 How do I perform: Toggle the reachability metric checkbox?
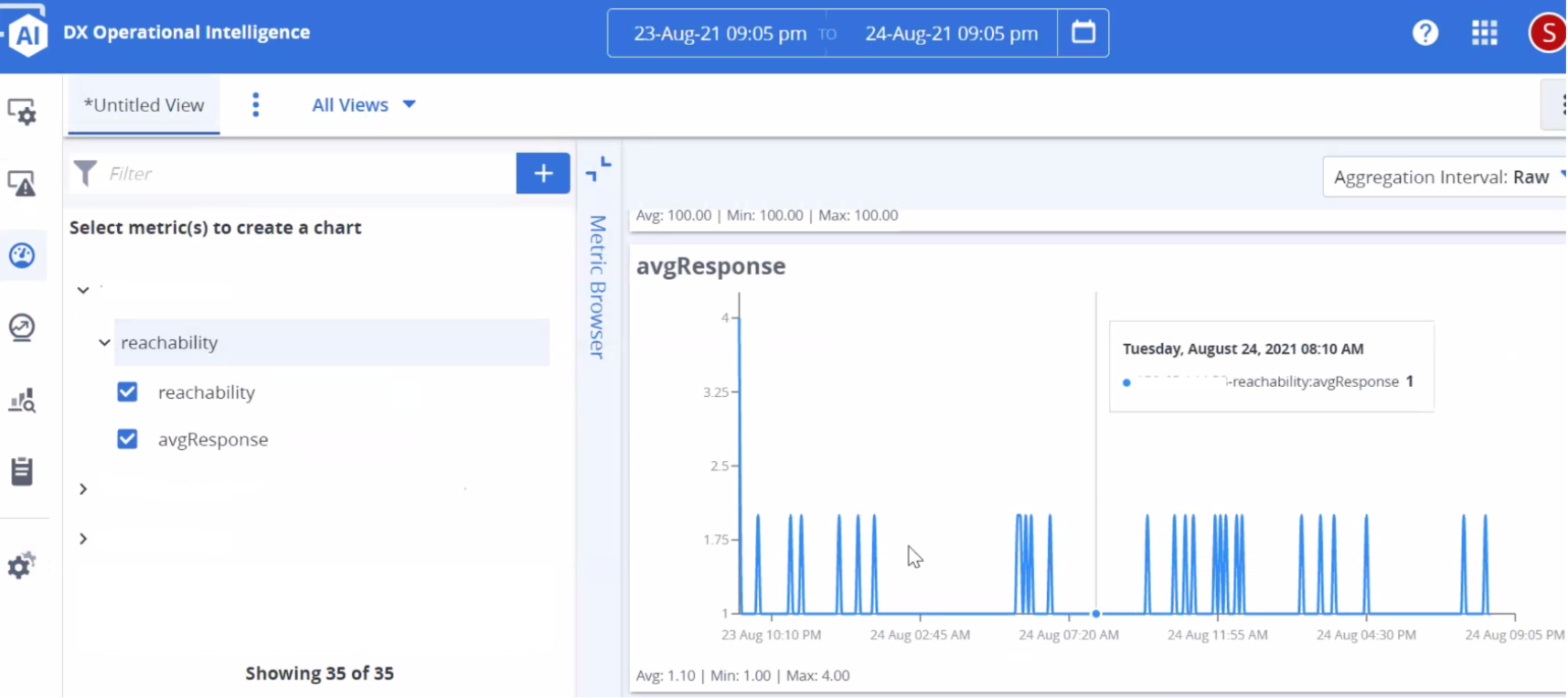pyautogui.click(x=127, y=392)
